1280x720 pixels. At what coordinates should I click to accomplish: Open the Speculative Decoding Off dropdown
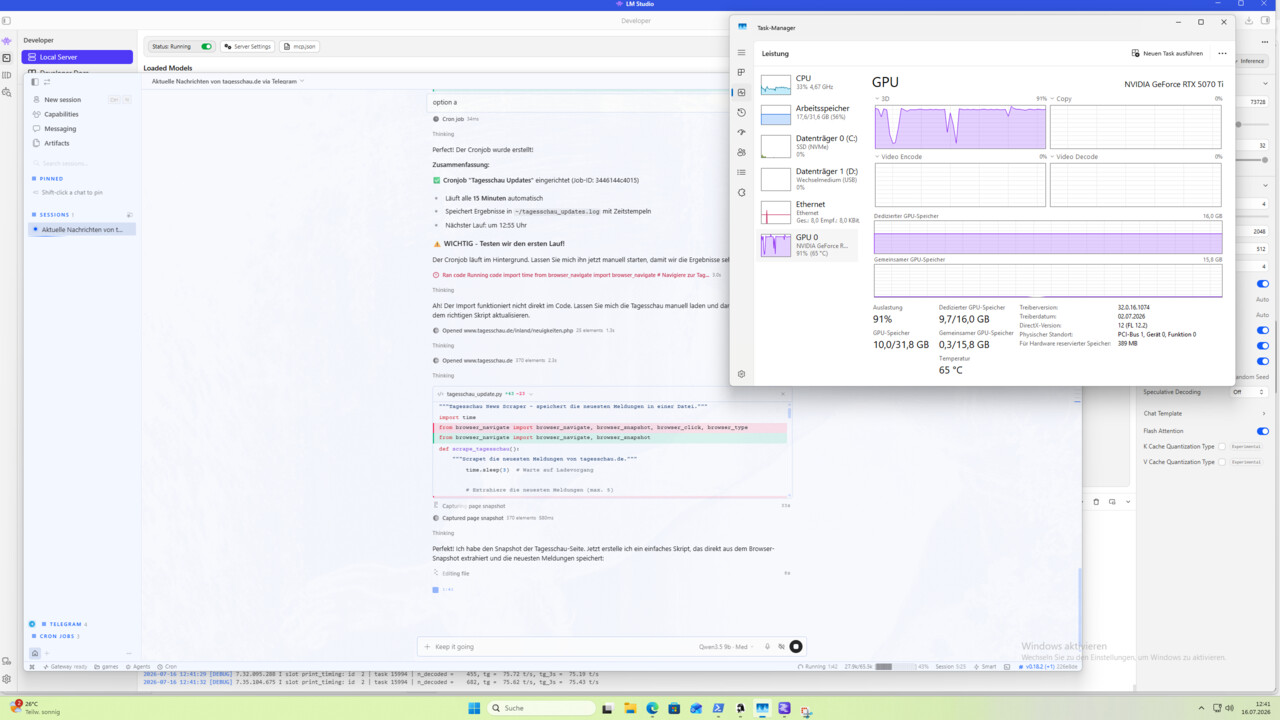[1250, 392]
